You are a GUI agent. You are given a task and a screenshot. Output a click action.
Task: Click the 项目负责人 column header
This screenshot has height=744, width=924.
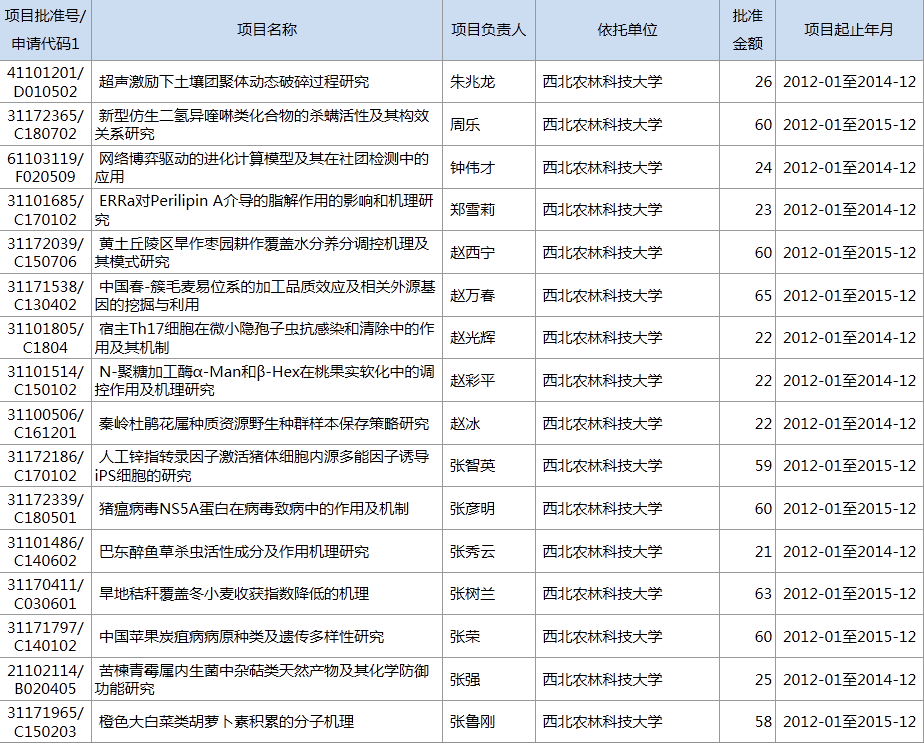[489, 30]
